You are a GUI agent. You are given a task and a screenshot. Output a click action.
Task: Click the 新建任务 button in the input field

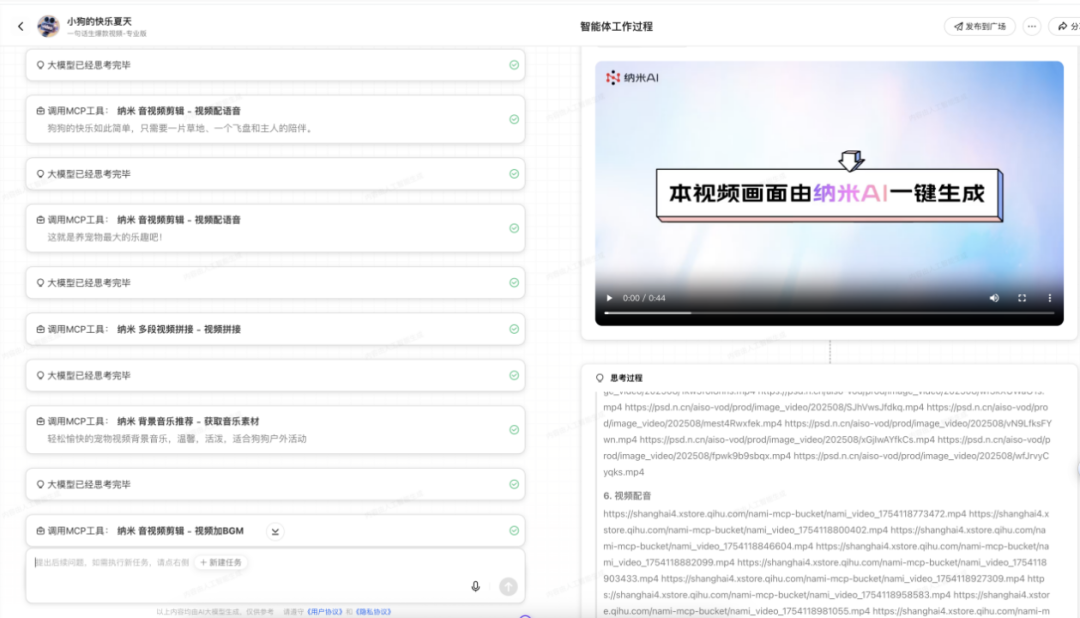click(221, 563)
